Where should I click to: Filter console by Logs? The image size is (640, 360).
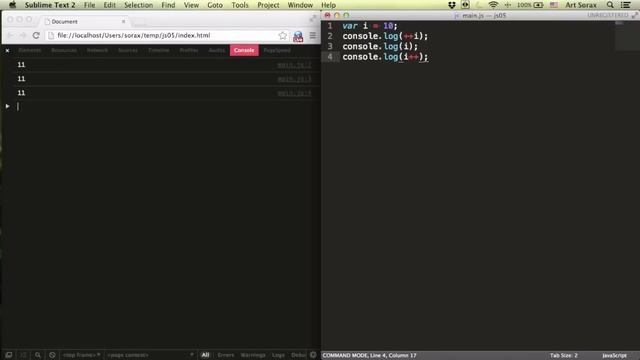tap(278, 355)
